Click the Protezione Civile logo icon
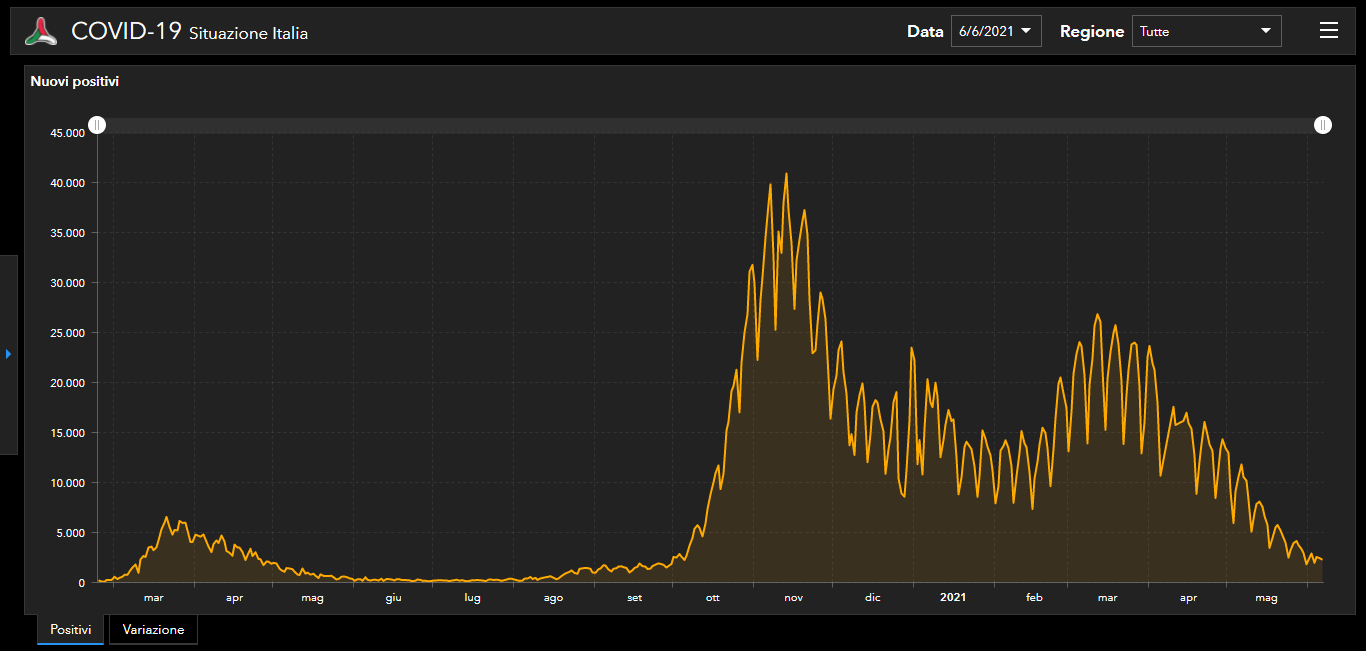 click(42, 31)
